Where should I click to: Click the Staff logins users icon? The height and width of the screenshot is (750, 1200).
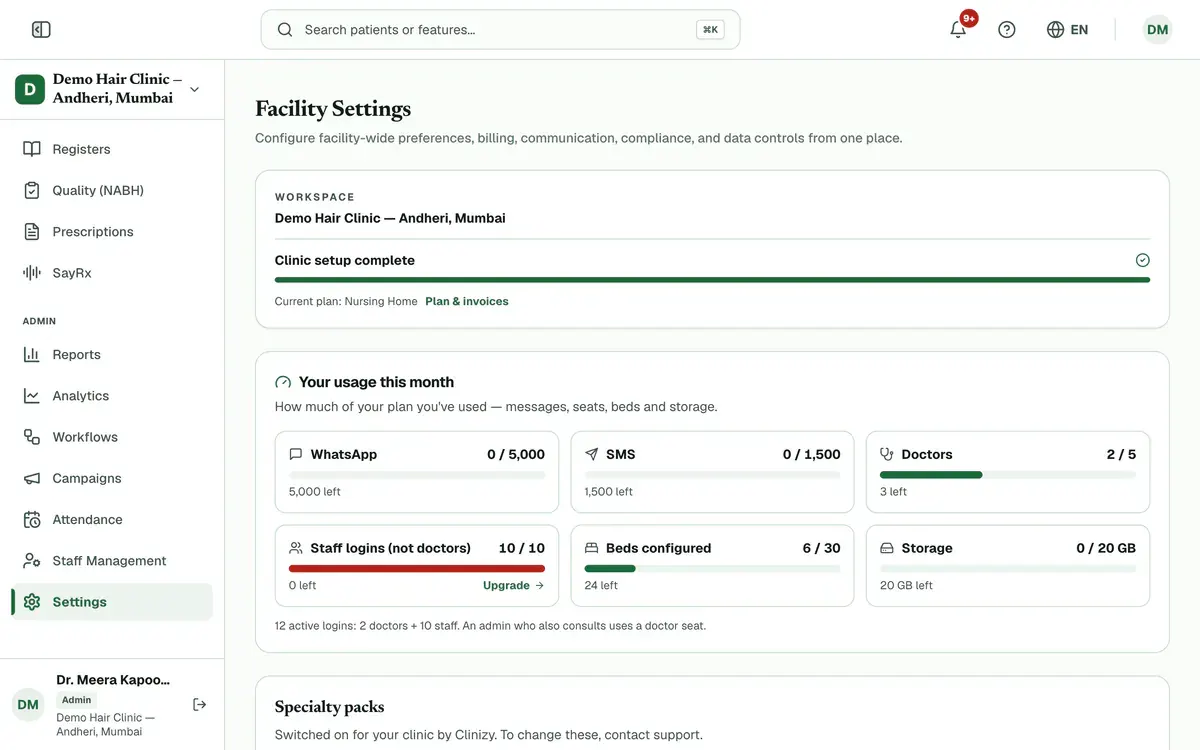coord(296,548)
